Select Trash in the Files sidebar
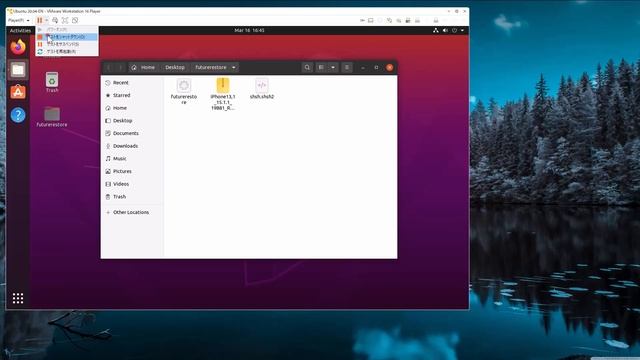Viewport: 640px width, 360px height. tap(132, 197)
